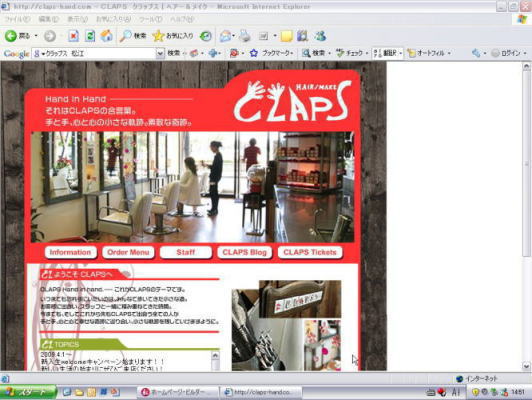Open the Help menu

point(182,19)
